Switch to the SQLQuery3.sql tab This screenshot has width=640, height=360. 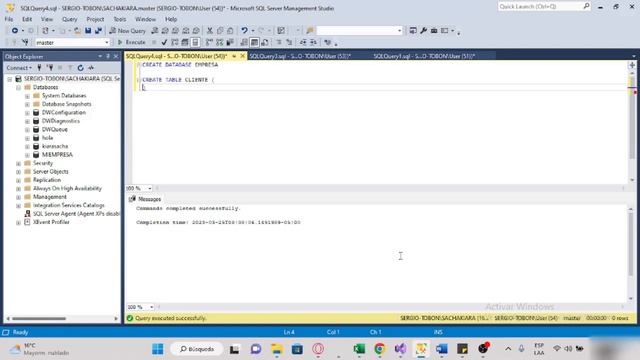[x=300, y=56]
